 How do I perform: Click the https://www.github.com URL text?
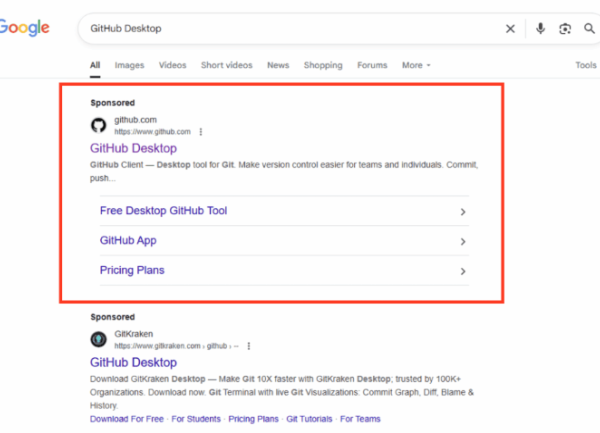tap(152, 132)
